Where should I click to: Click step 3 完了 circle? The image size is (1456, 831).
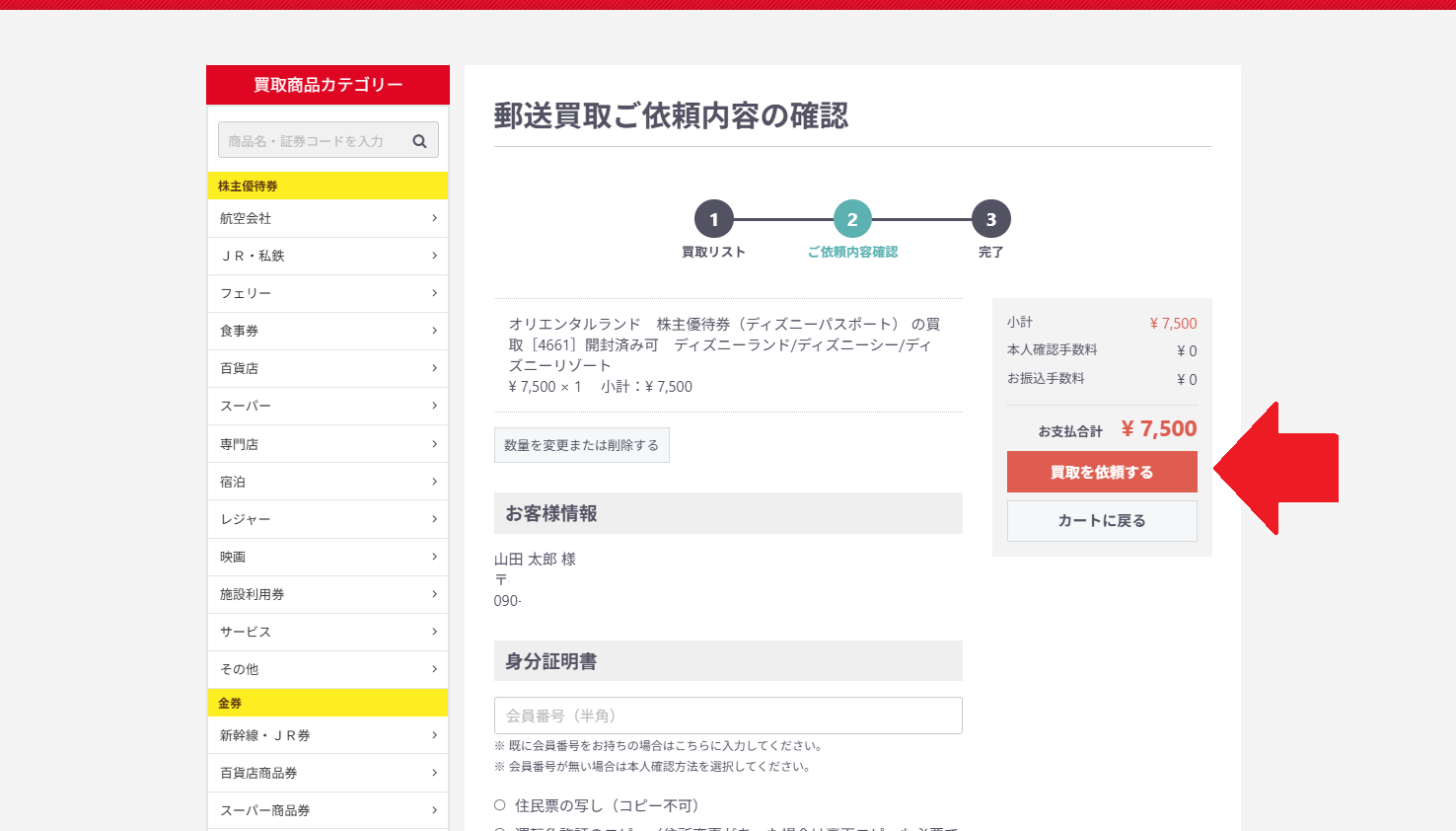click(991, 219)
